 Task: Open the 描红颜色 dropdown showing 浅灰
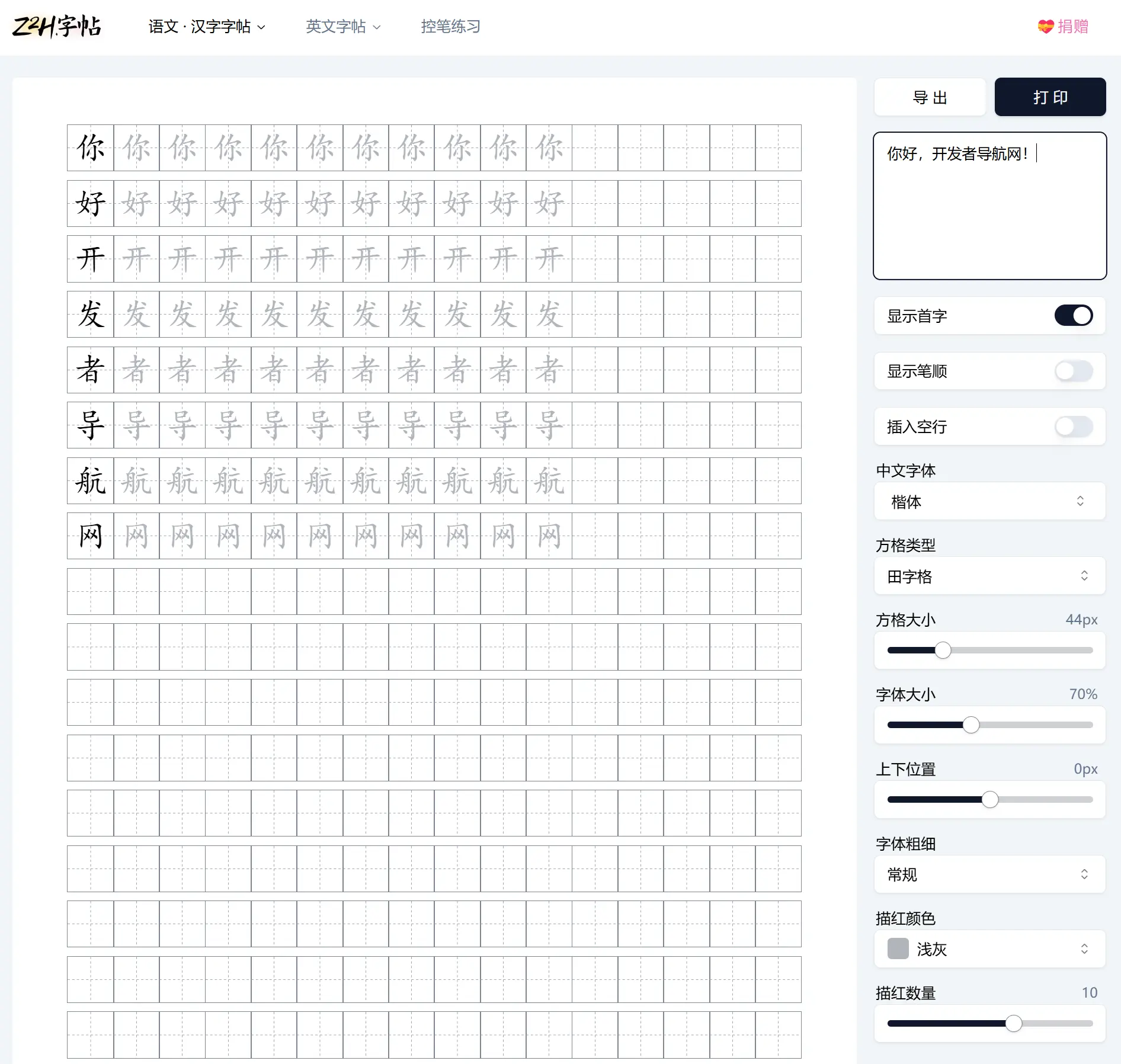989,950
